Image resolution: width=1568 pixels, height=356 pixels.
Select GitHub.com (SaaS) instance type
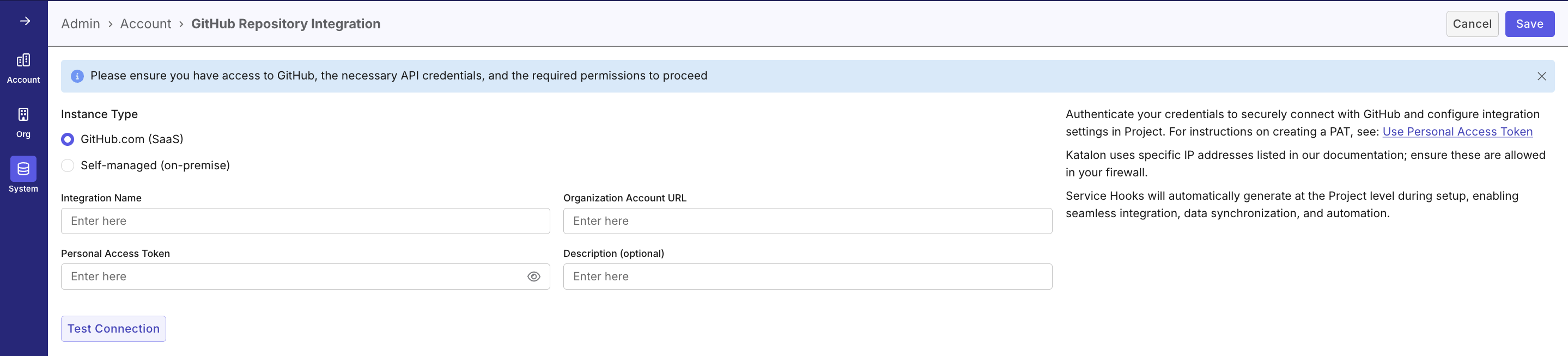(x=68, y=139)
